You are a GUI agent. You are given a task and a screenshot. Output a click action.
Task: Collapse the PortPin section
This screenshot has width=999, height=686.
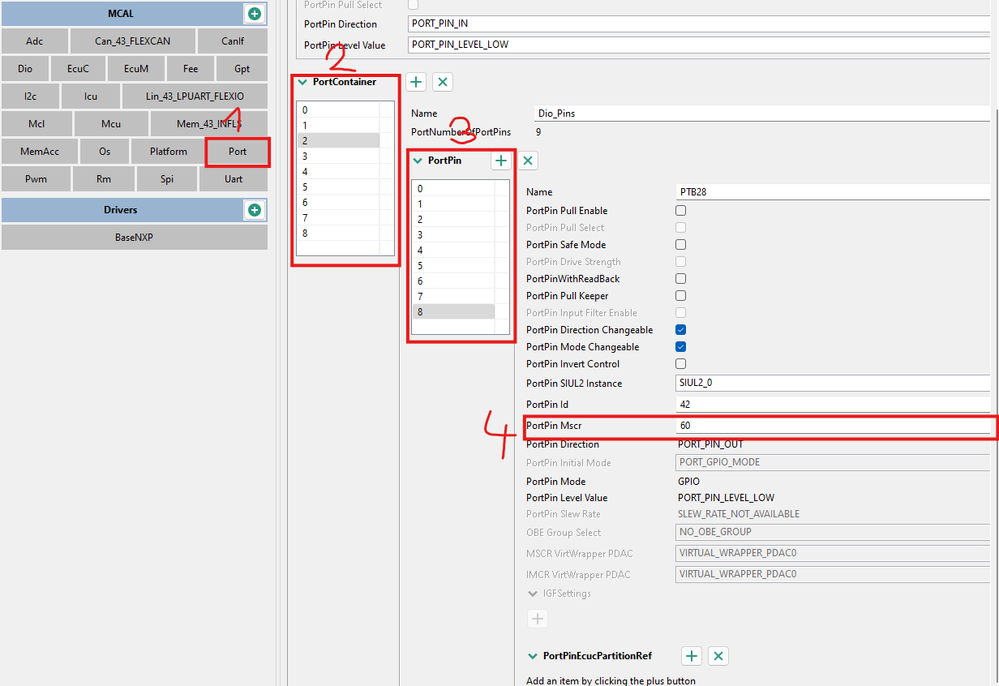tap(418, 161)
